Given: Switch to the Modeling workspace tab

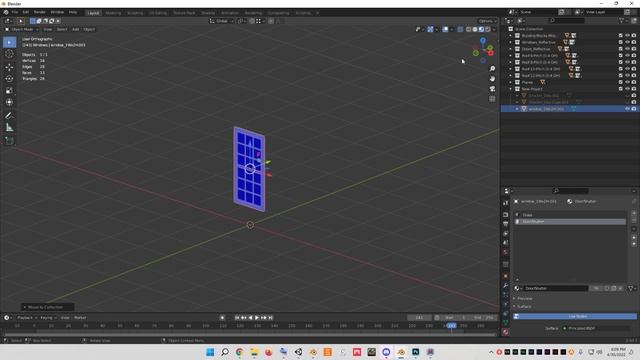Looking at the screenshot, I should pos(113,13).
